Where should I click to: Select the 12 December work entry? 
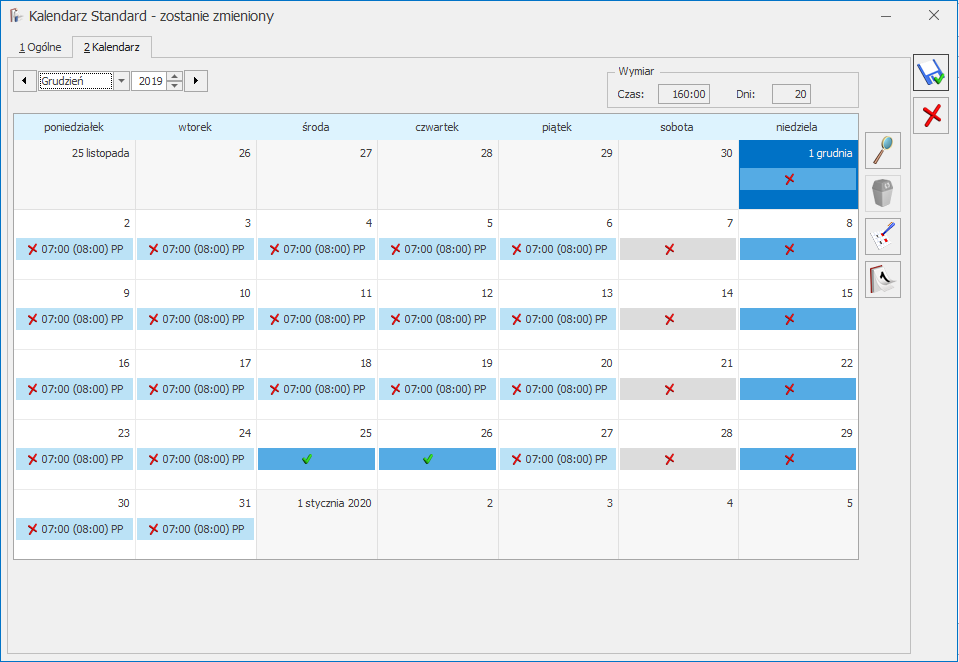(x=437, y=319)
